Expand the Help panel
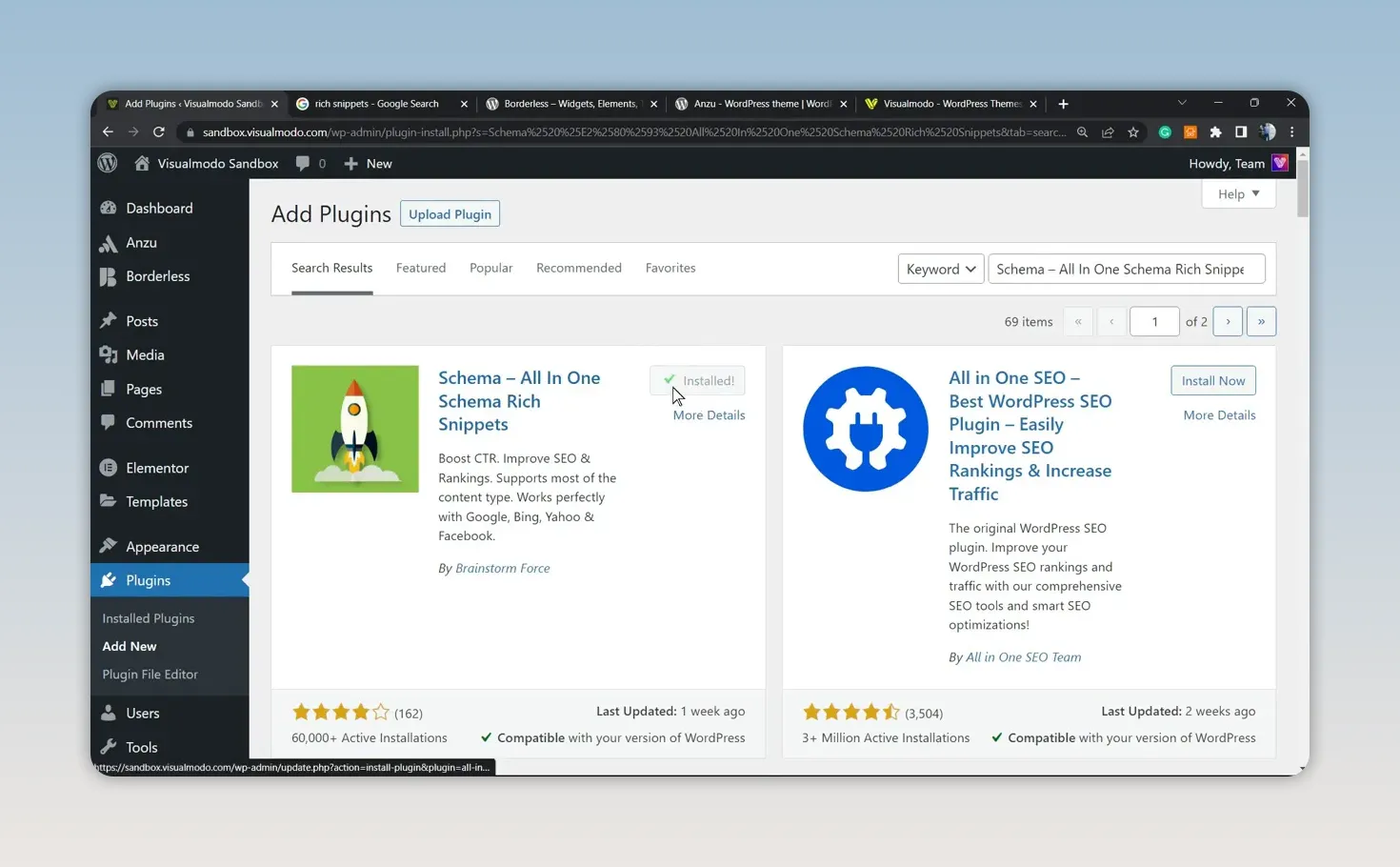Screen dimensions: 1400x867 tap(1238, 193)
